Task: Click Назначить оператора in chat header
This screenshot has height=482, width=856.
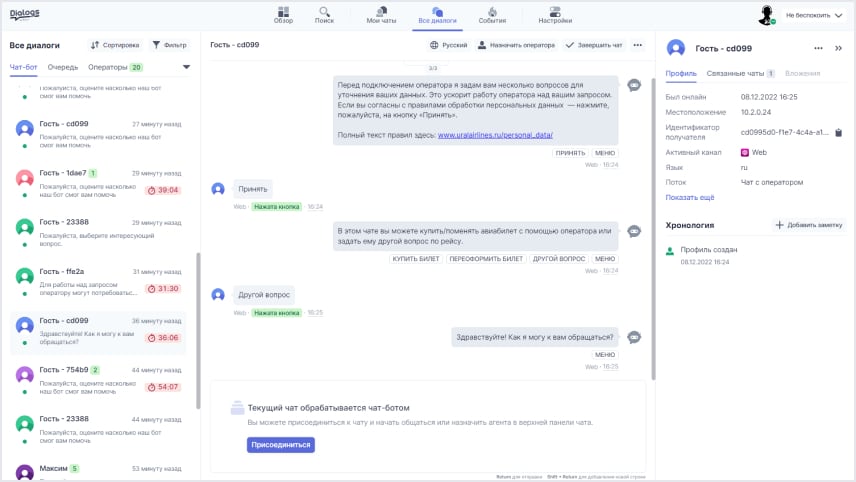Action: tap(516, 45)
